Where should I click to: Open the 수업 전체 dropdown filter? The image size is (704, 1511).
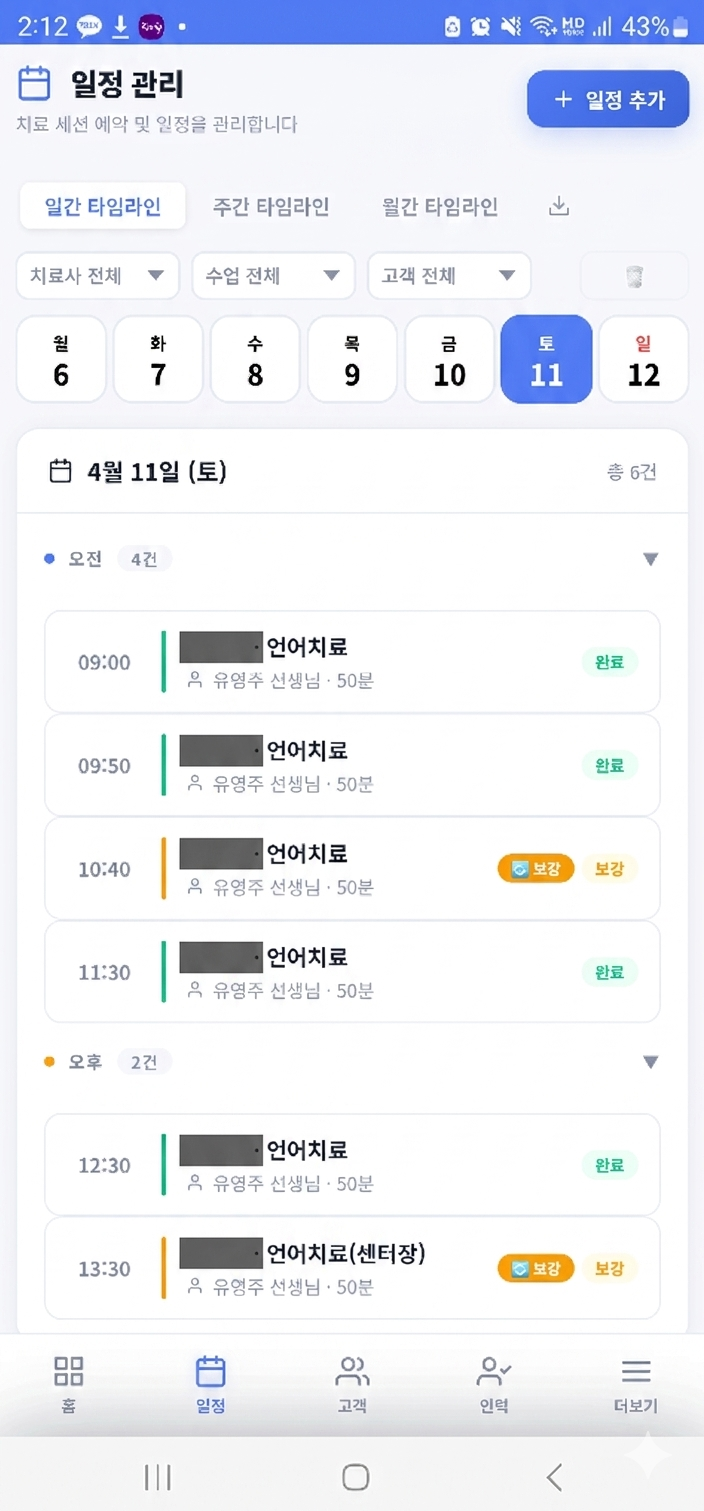[273, 276]
